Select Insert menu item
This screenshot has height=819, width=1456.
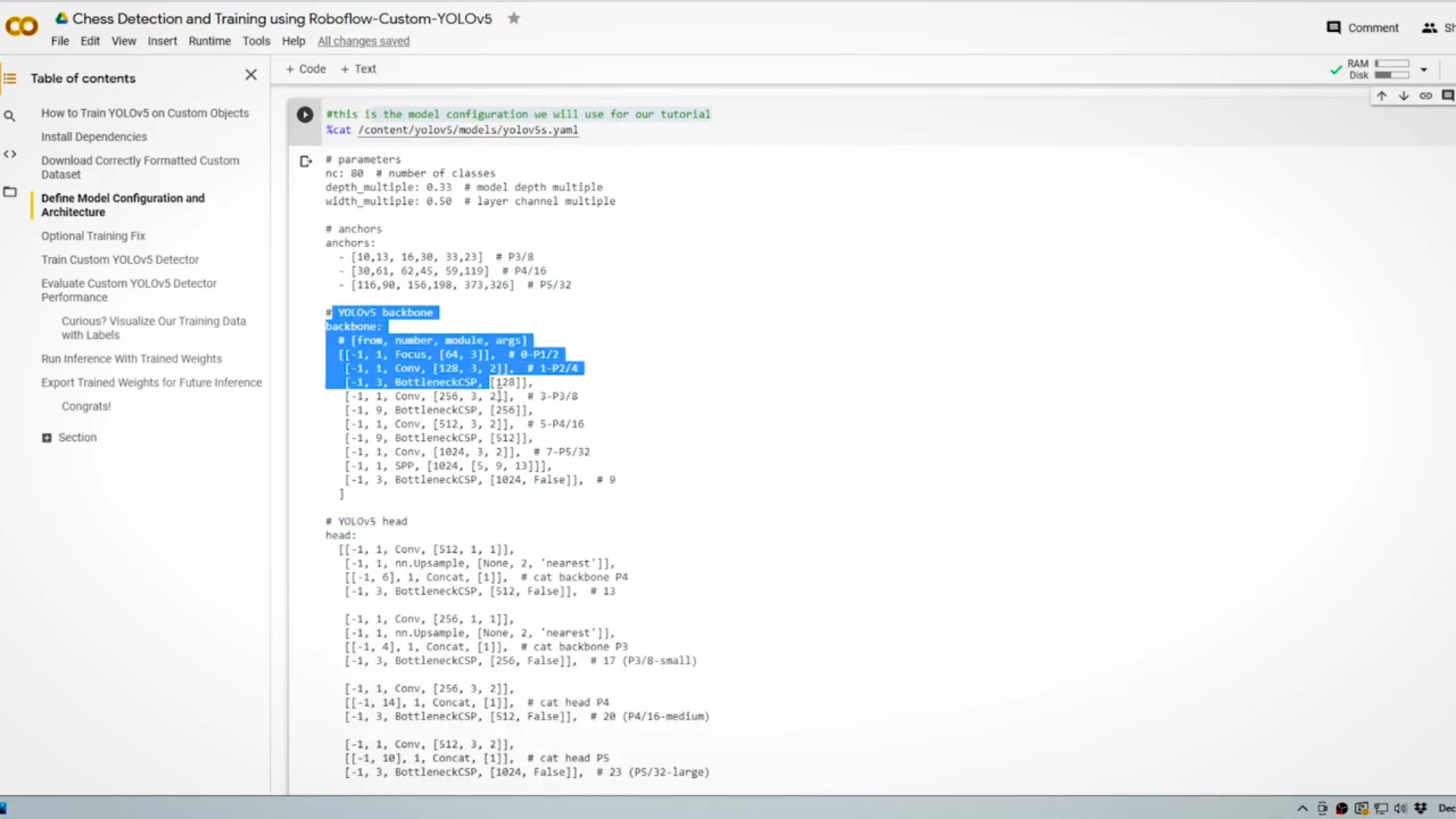[162, 40]
